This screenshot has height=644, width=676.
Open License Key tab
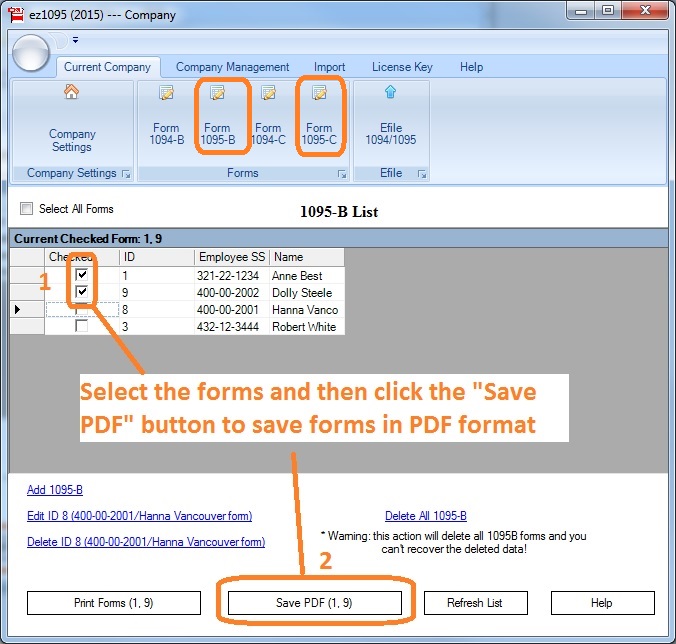coord(402,67)
